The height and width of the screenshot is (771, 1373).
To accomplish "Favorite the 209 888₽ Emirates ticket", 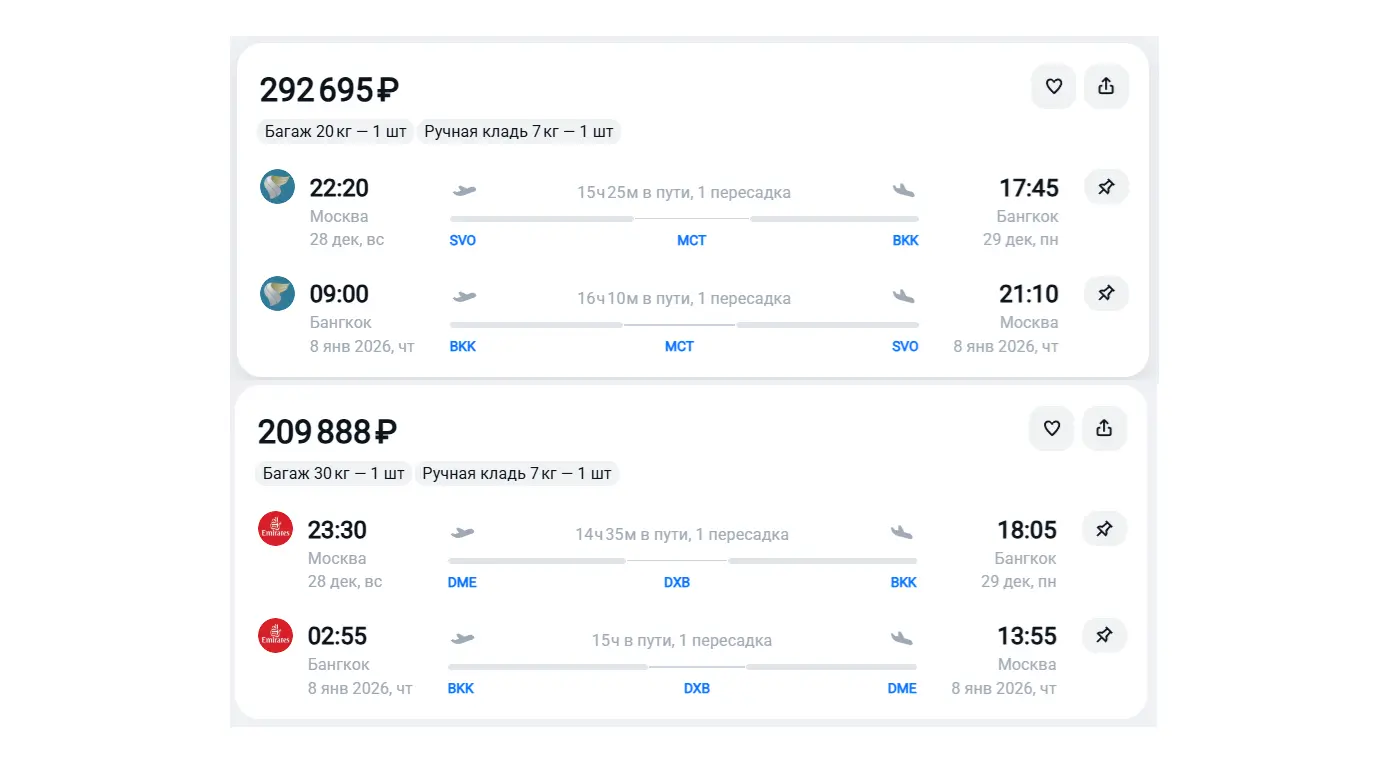I will click(1051, 429).
